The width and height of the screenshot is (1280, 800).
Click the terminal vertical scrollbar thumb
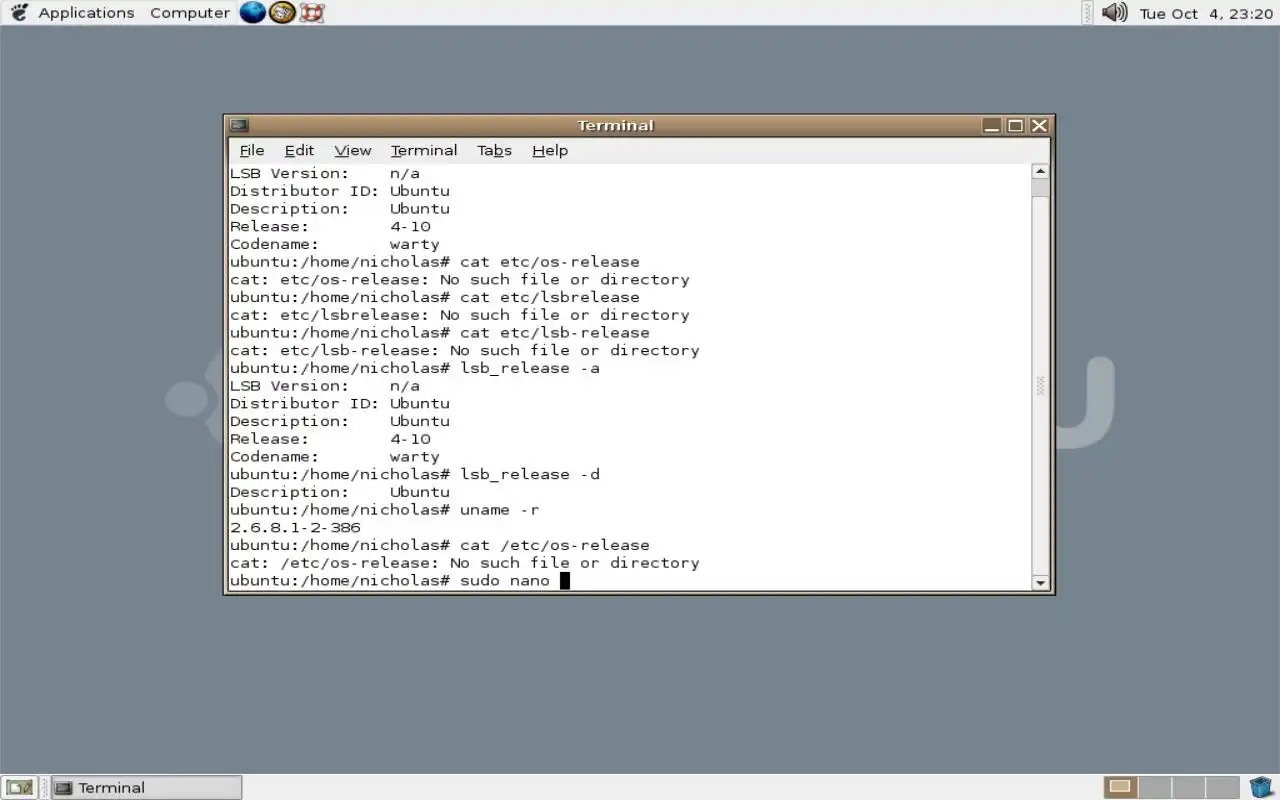point(1040,385)
